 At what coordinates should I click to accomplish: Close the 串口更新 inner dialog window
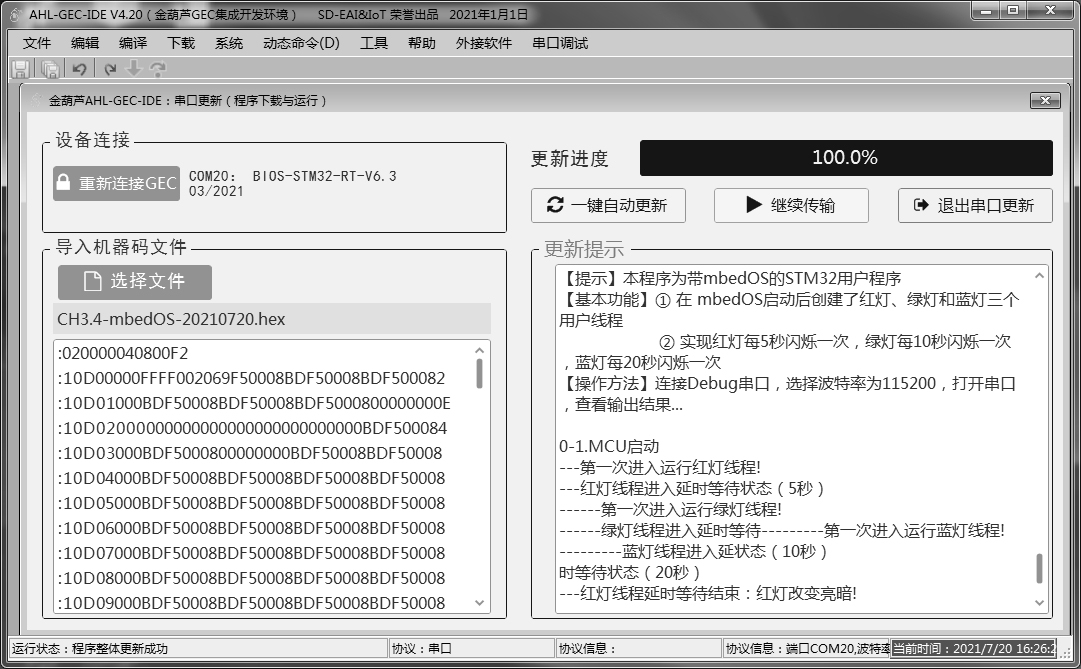point(1045,100)
